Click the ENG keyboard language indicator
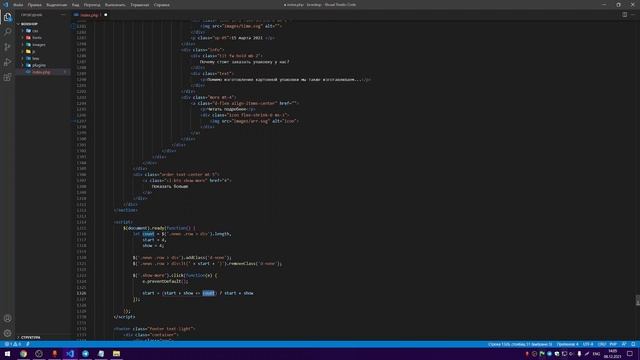The height and width of the screenshot is (360, 640). click(x=596, y=353)
